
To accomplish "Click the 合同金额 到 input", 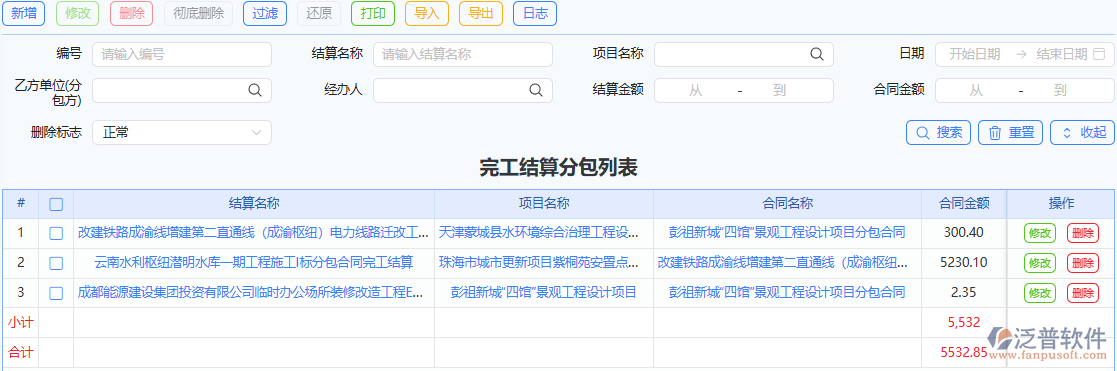I will (1060, 90).
